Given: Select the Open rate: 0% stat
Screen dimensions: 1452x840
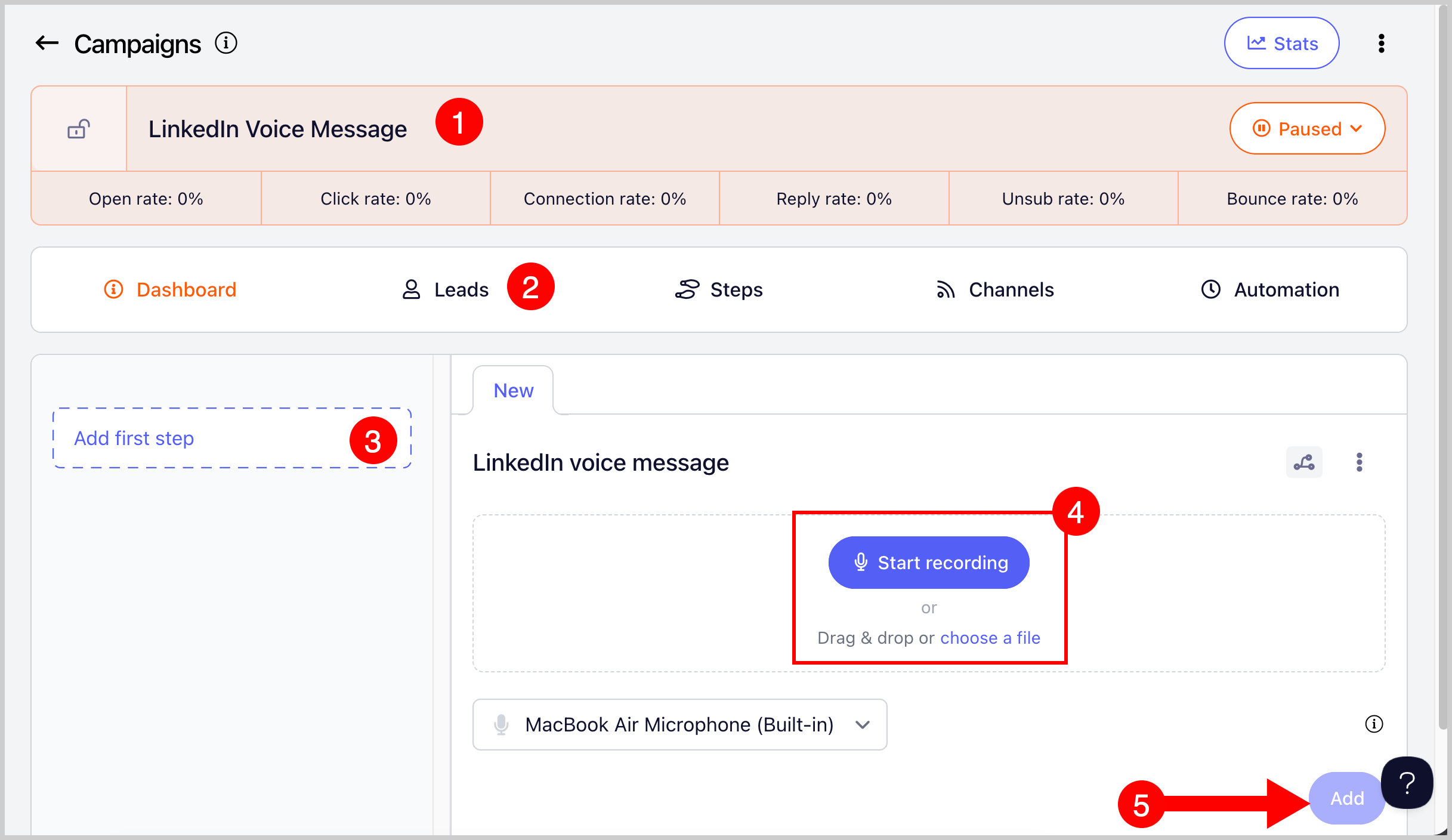Looking at the screenshot, I should [x=146, y=199].
